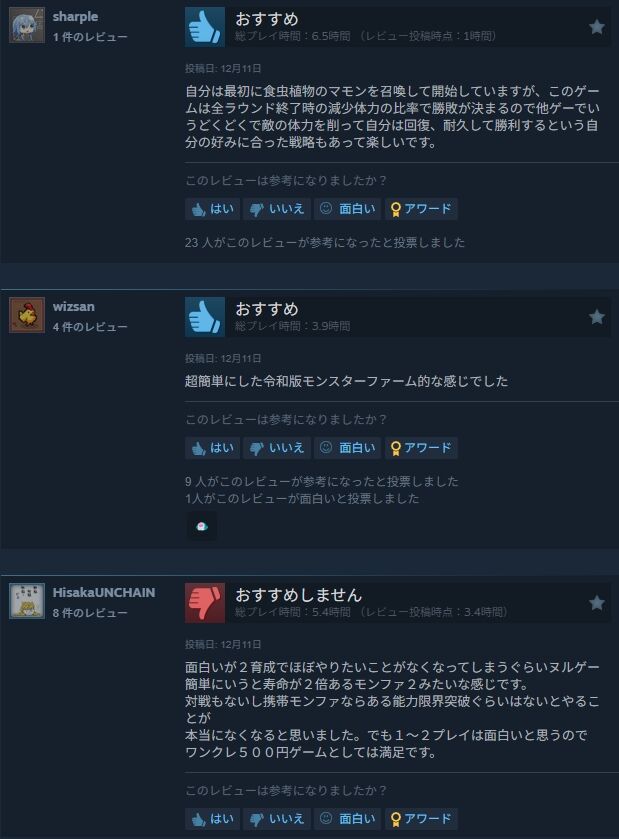The image size is (619, 839).
Task: Open the HisakaUNCHAIN username link
Action: point(104,592)
